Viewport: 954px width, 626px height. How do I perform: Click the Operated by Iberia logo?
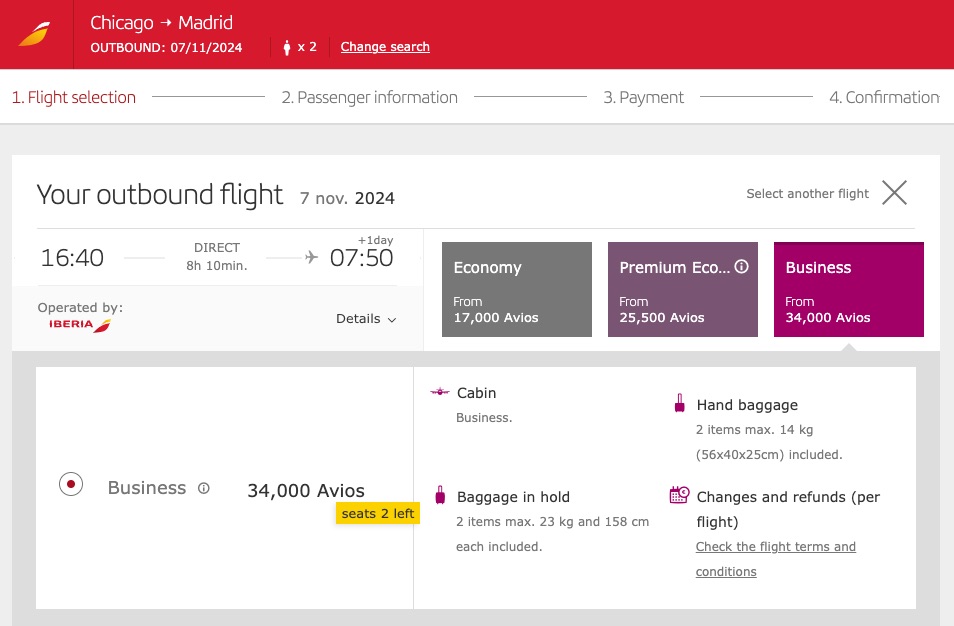78,324
